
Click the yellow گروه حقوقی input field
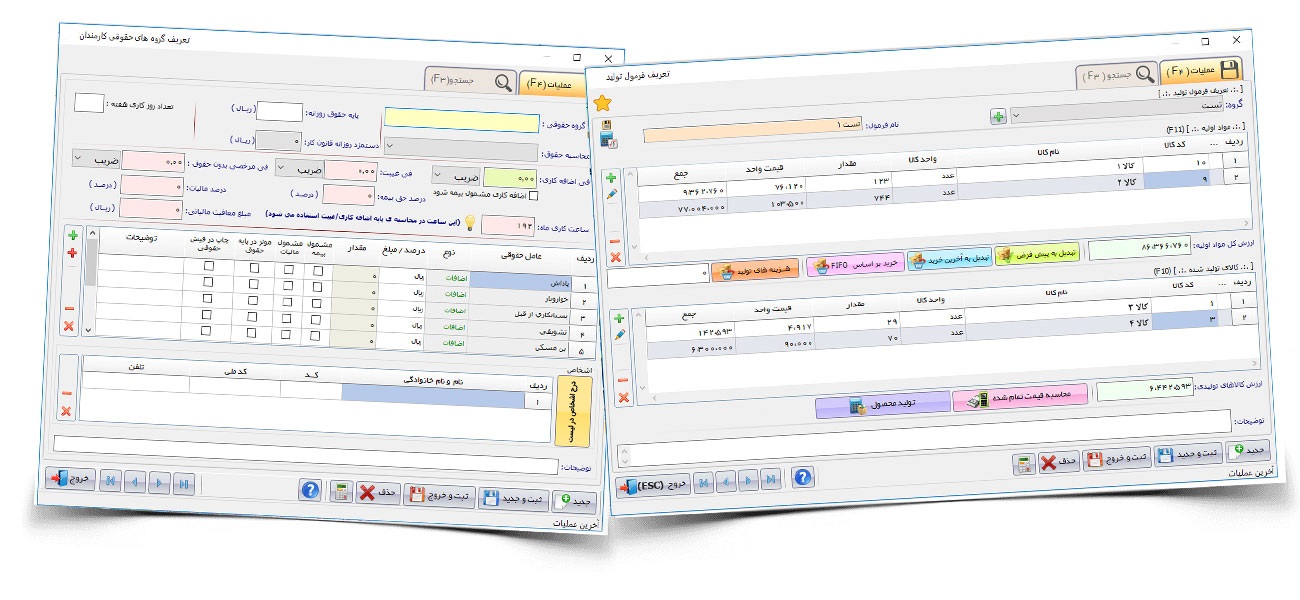tap(460, 122)
